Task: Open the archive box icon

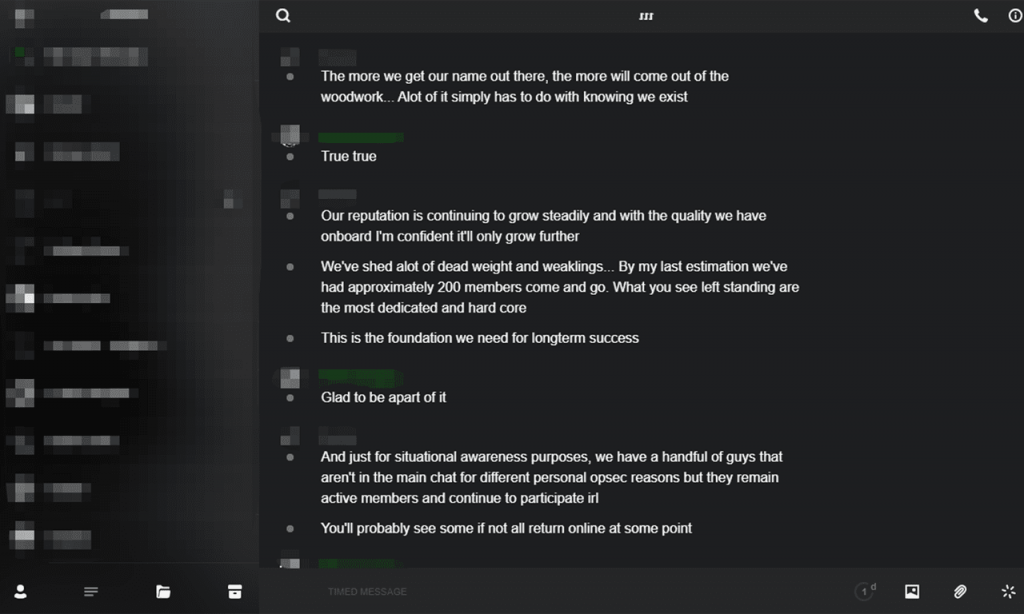Action: [234, 592]
